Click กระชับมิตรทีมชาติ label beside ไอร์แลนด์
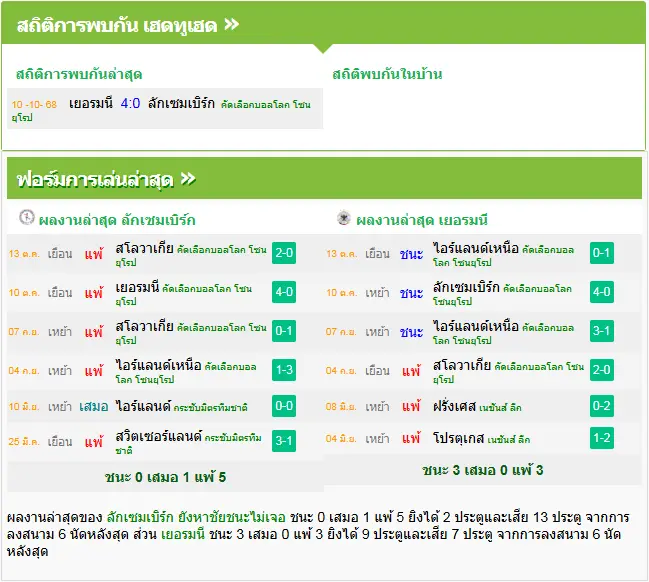Viewport: 649px width, 582px height. pyautogui.click(x=210, y=408)
